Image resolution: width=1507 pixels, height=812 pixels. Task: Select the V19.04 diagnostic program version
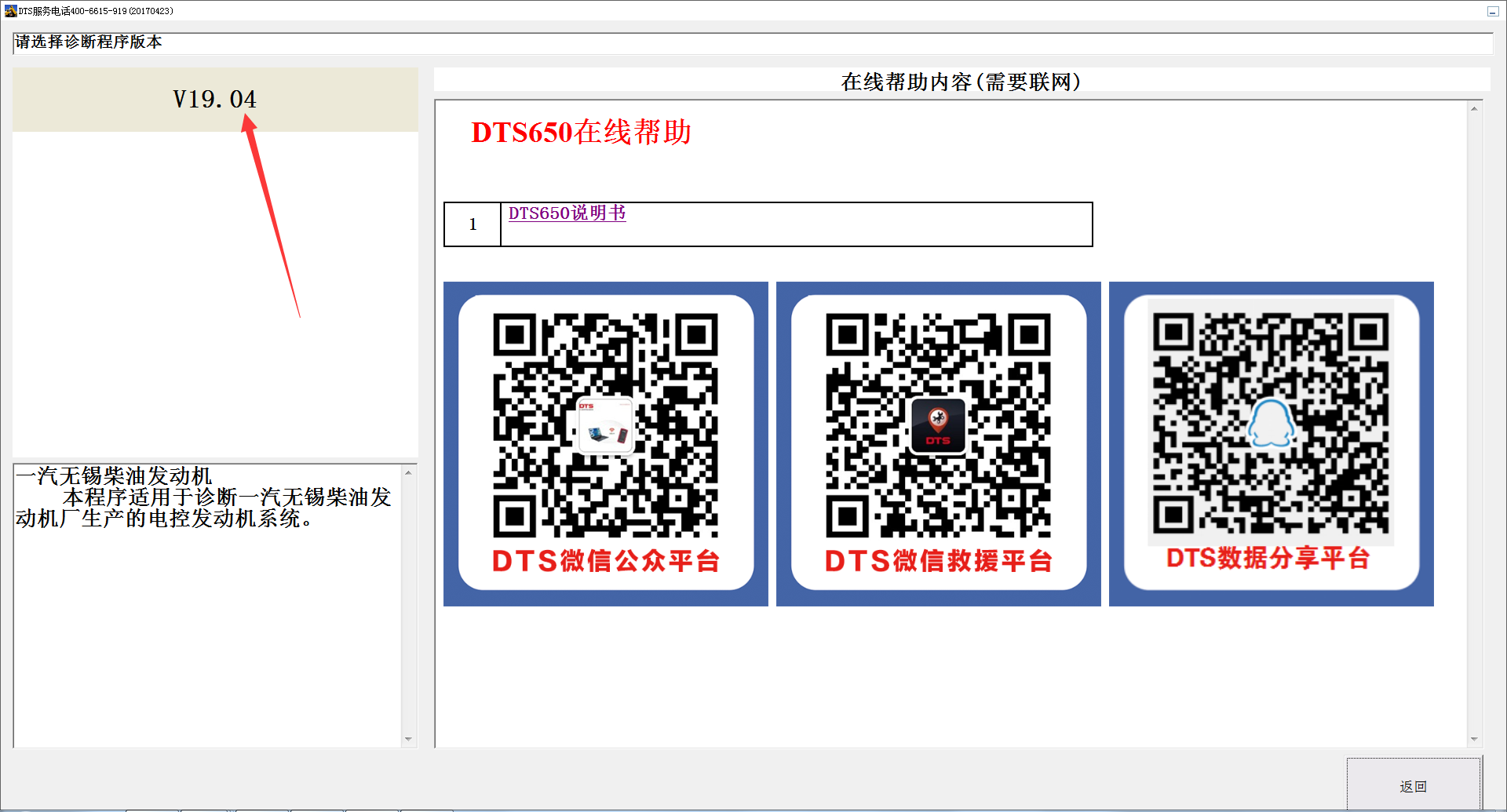(215, 100)
